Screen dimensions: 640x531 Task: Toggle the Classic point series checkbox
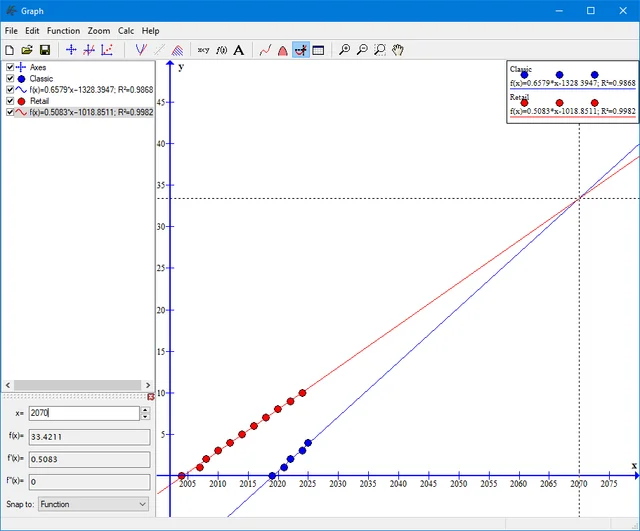coord(10,78)
